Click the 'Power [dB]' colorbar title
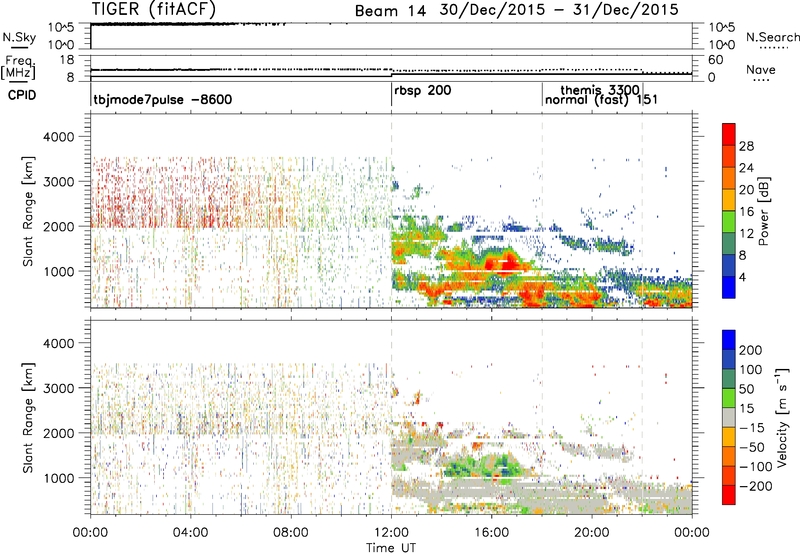 coord(764,211)
